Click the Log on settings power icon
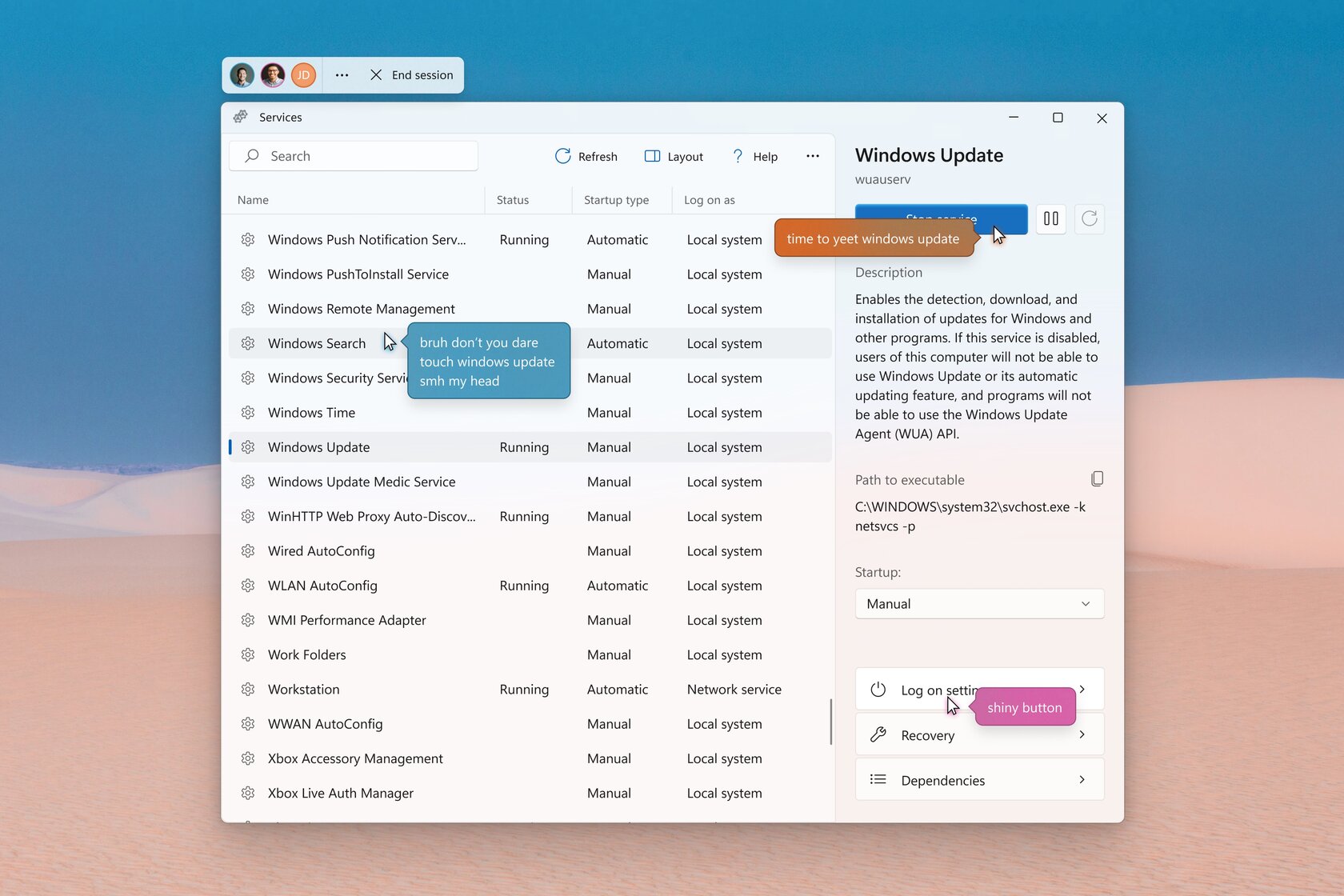 (x=878, y=689)
